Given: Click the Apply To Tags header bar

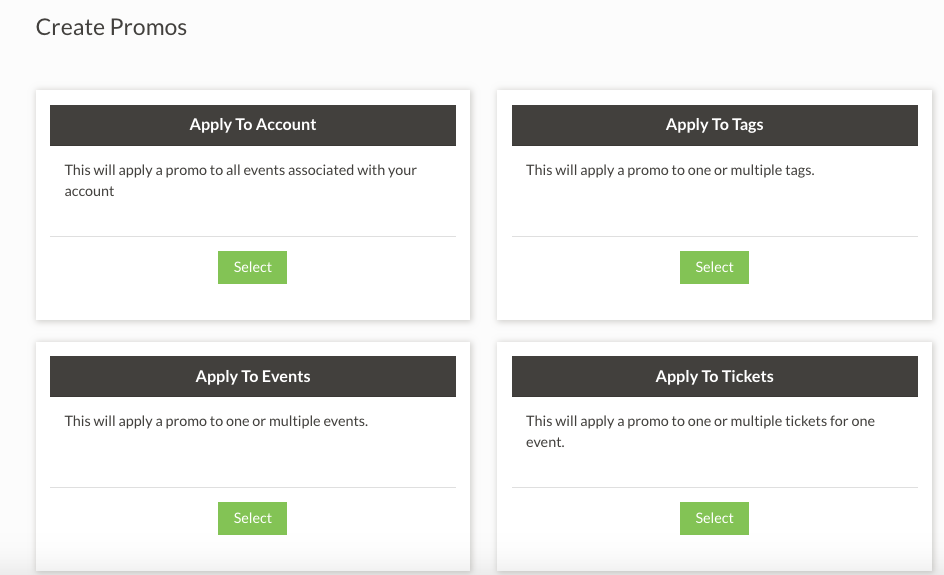Looking at the screenshot, I should tap(714, 125).
